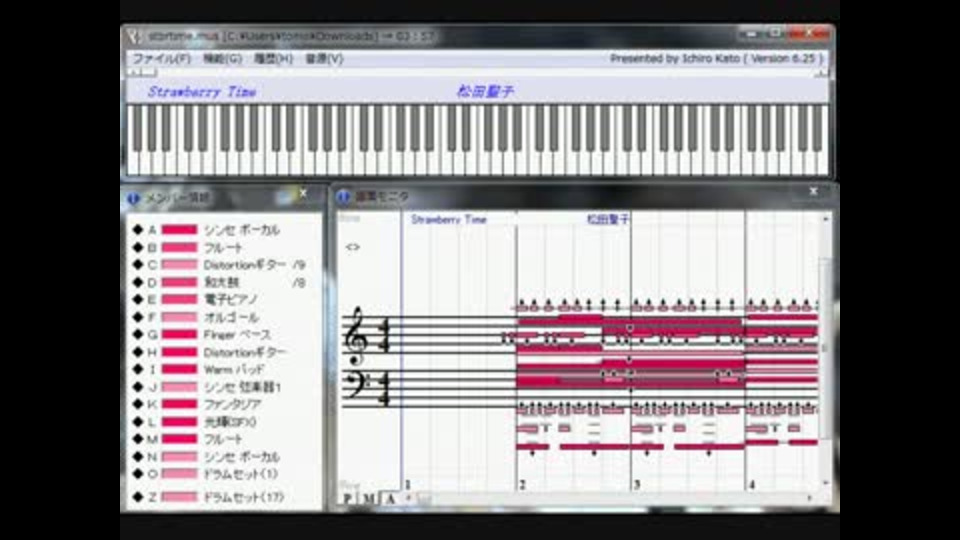Click measure number 1 marker
Viewport: 960px width, 540px height.
click(x=407, y=484)
